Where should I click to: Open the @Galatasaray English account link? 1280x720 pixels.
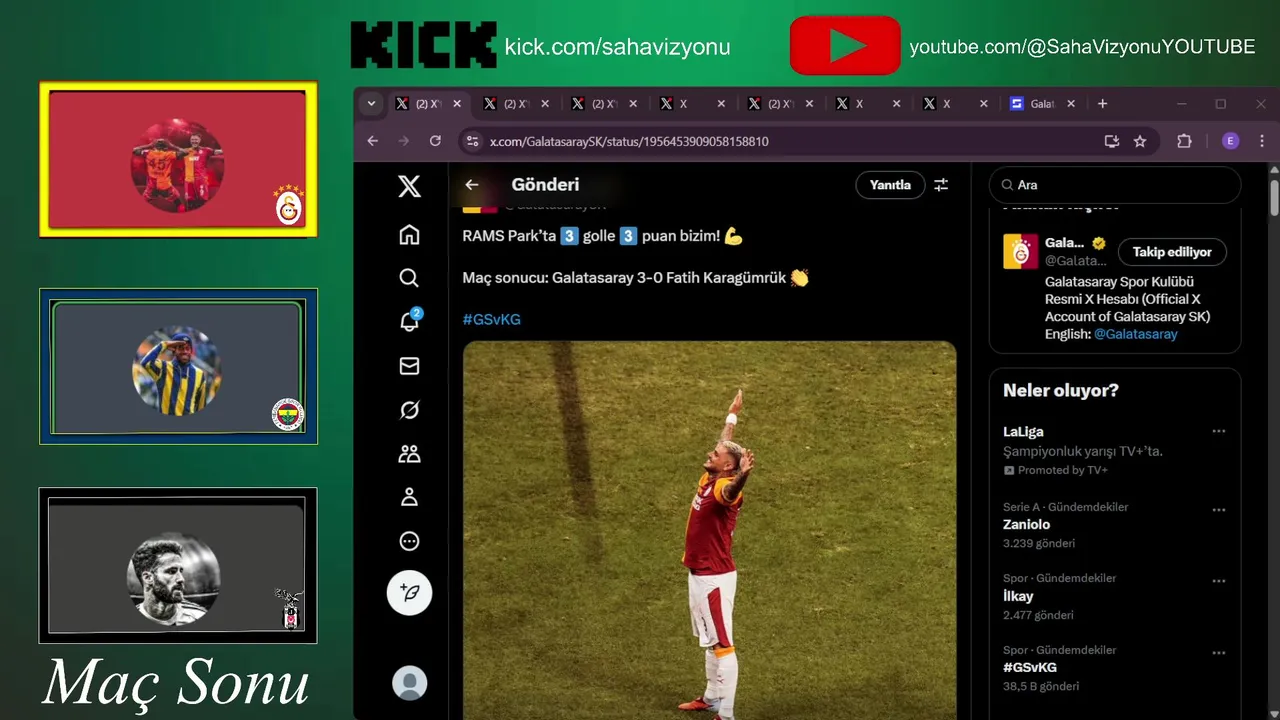(x=1135, y=334)
